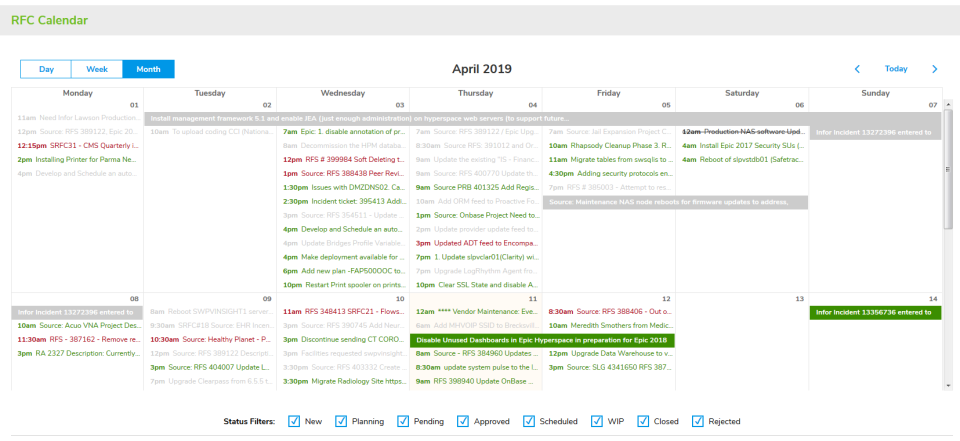Toggle the Scheduled status filter checkbox
The image size is (960, 441).
pyautogui.click(x=529, y=421)
